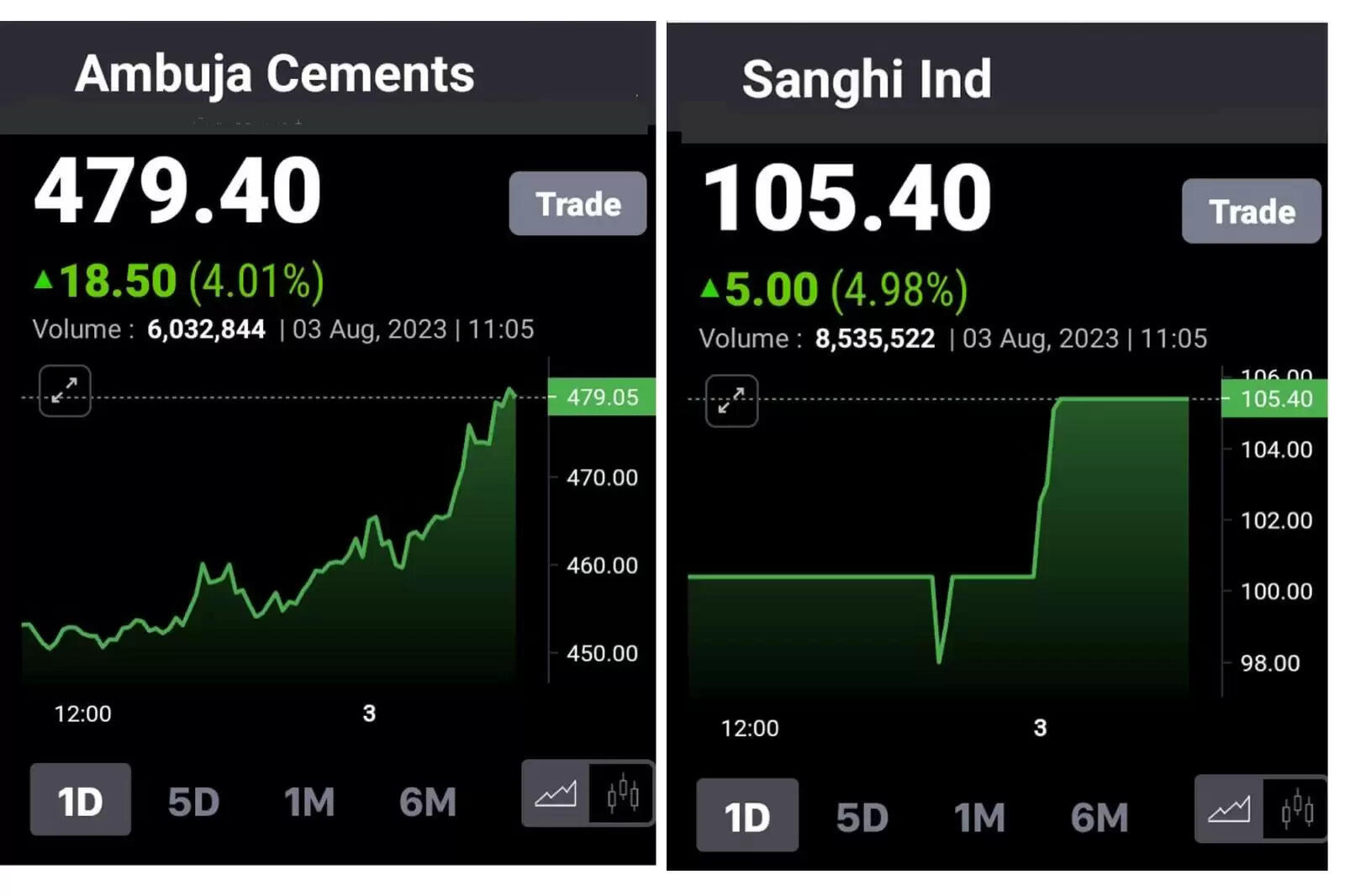Viewport: 1345px width, 896px height.
Task: Switch Ambuja Cements chart to candlestick view
Action: point(623,793)
